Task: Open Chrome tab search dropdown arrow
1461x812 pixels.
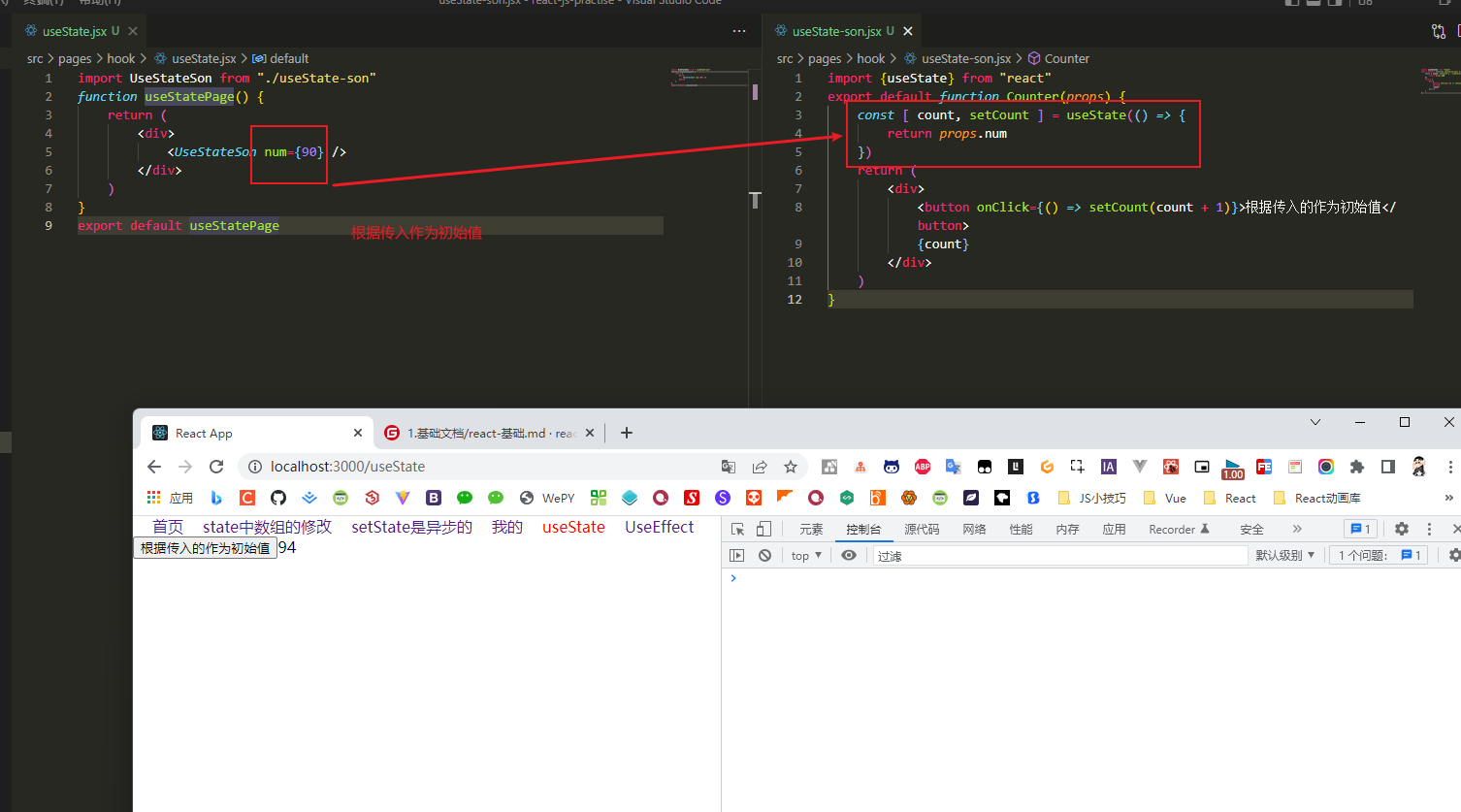Action: coord(1315,422)
